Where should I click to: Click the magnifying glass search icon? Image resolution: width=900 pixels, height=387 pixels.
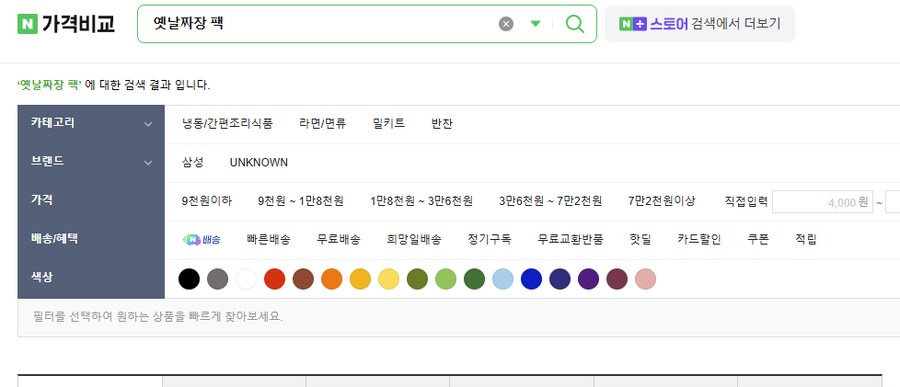575,24
